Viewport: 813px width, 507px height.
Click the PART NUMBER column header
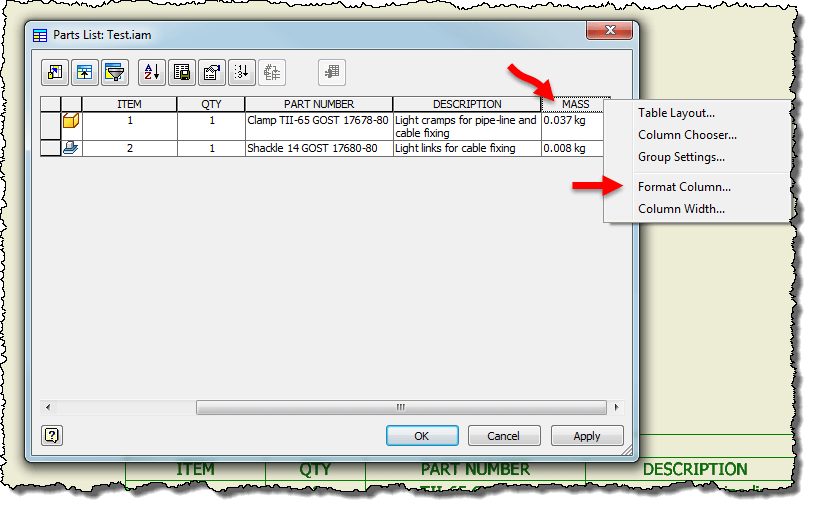pyautogui.click(x=318, y=104)
